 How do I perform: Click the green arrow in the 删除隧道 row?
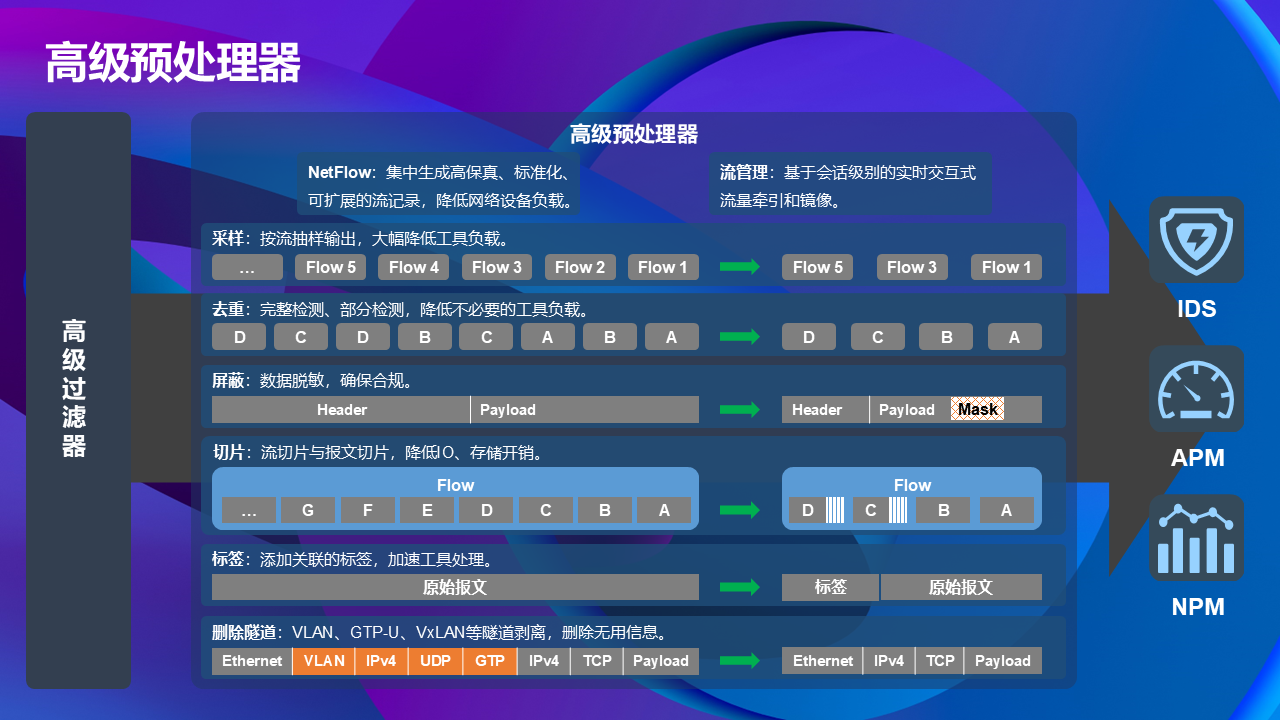740,661
